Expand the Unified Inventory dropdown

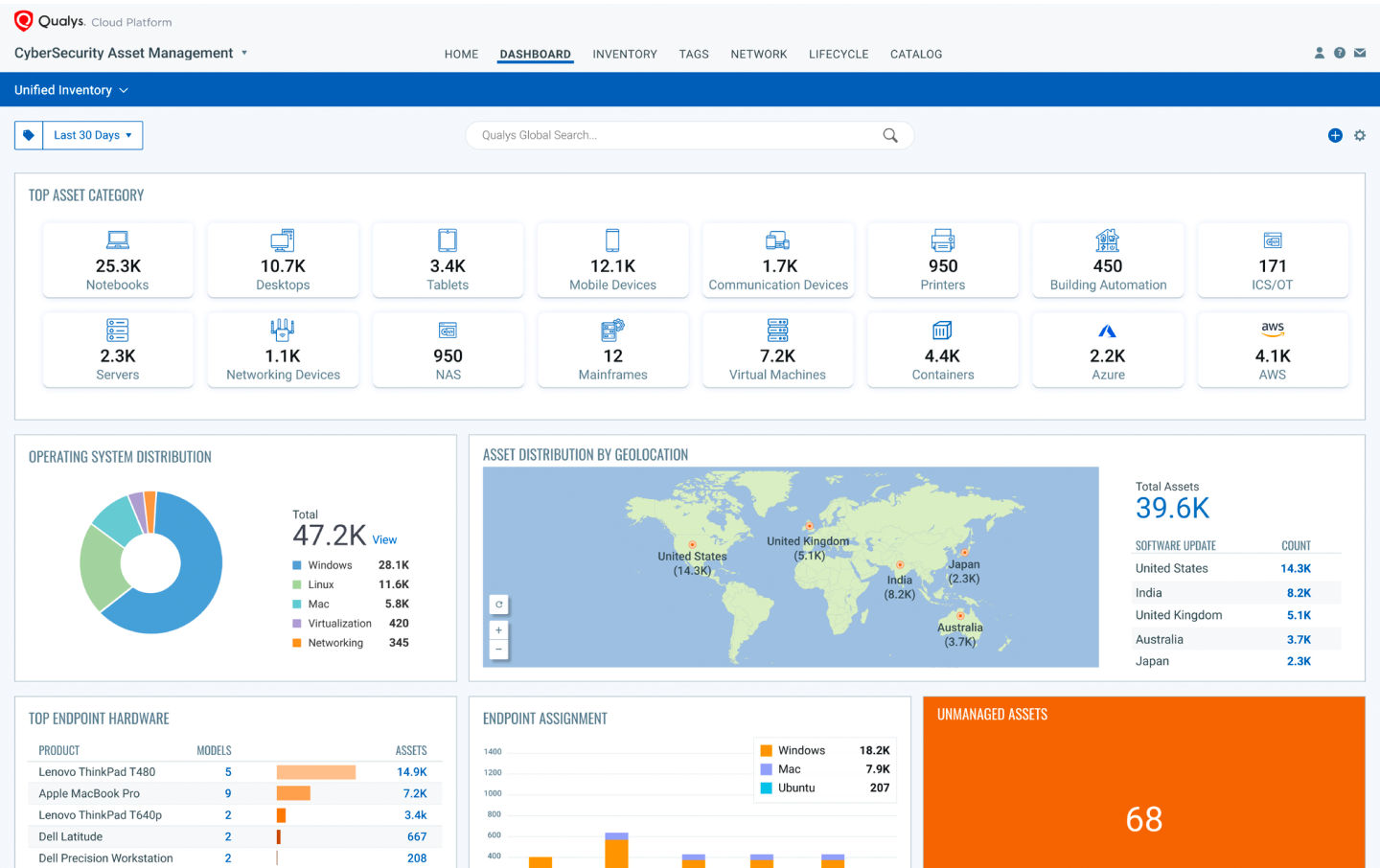click(71, 89)
